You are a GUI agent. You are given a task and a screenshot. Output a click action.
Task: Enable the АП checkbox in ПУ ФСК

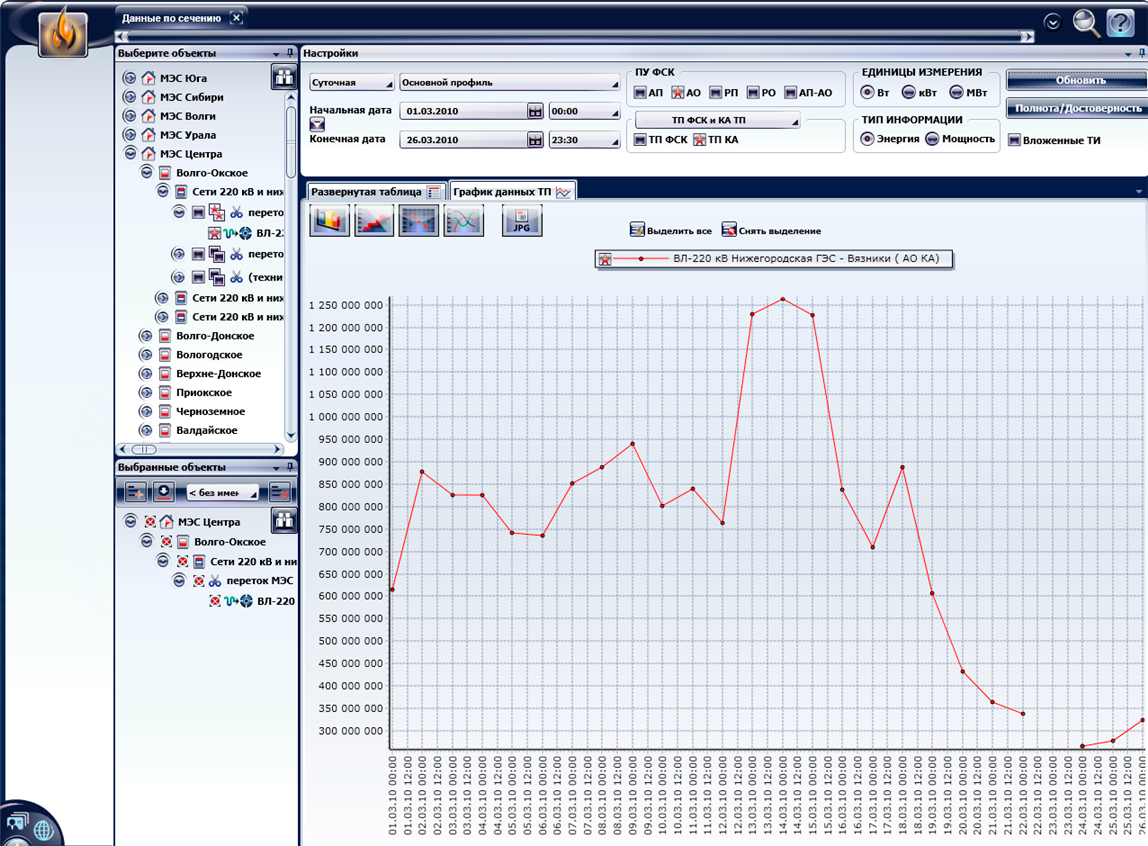pos(640,92)
